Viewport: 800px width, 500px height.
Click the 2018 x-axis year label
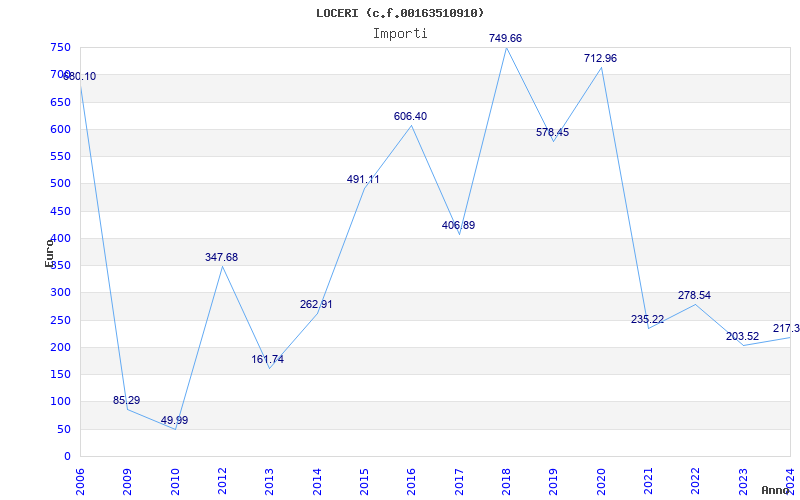[x=506, y=482]
